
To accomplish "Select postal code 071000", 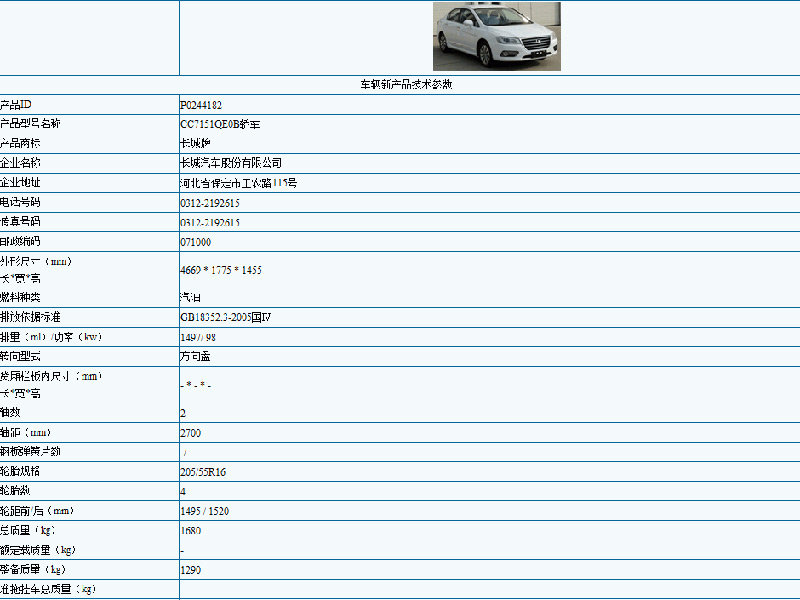I will (195, 242).
